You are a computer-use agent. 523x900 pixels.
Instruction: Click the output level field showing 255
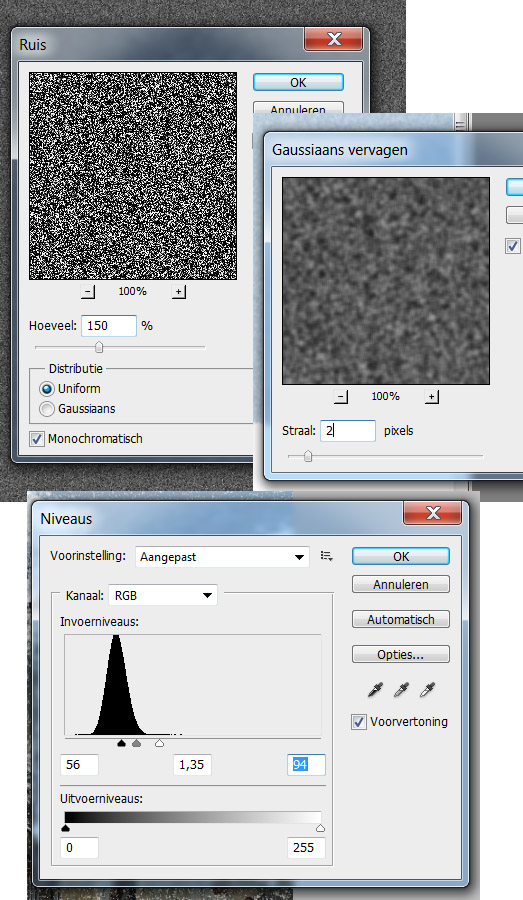pyautogui.click(x=306, y=847)
